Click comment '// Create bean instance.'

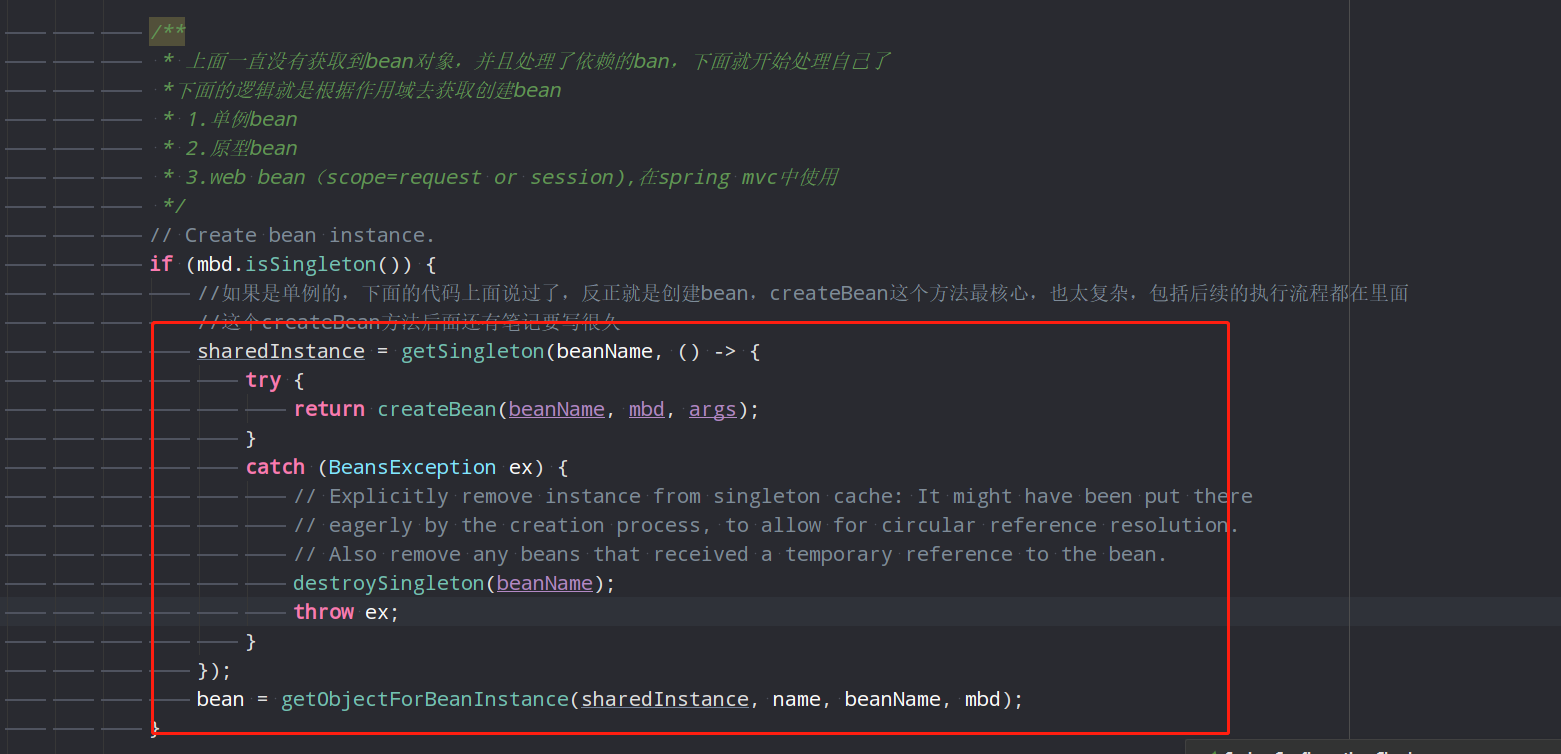(292, 236)
